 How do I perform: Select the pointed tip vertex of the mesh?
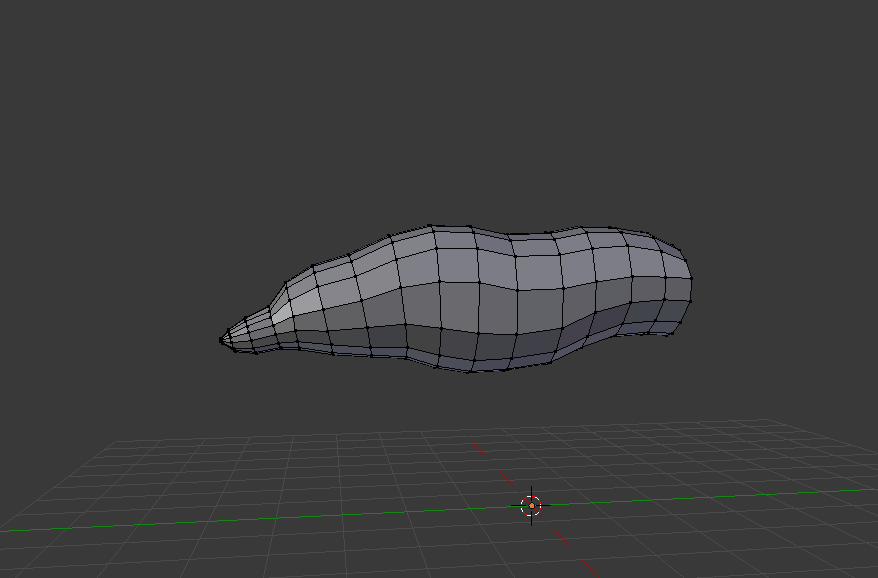coord(222,340)
